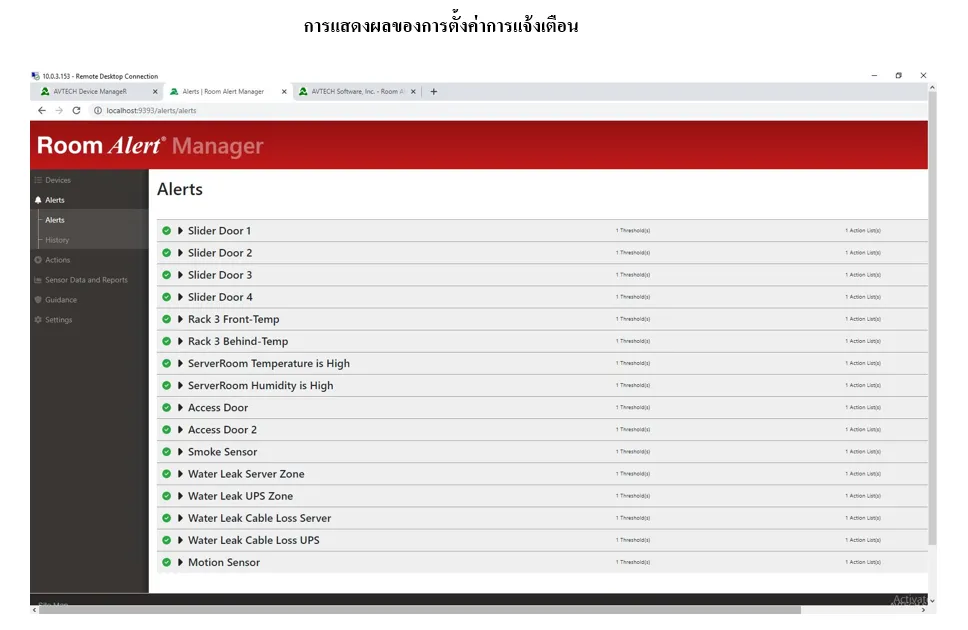Click green status icon for Motion Sensor

point(167,562)
